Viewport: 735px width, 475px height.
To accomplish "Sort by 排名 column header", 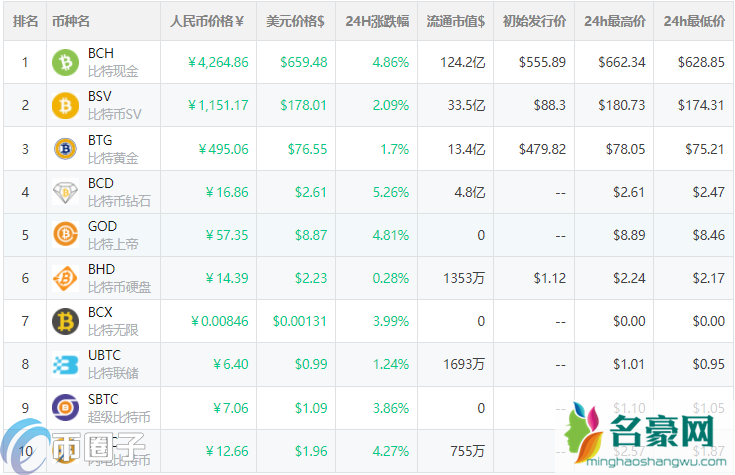I will 25,21.
